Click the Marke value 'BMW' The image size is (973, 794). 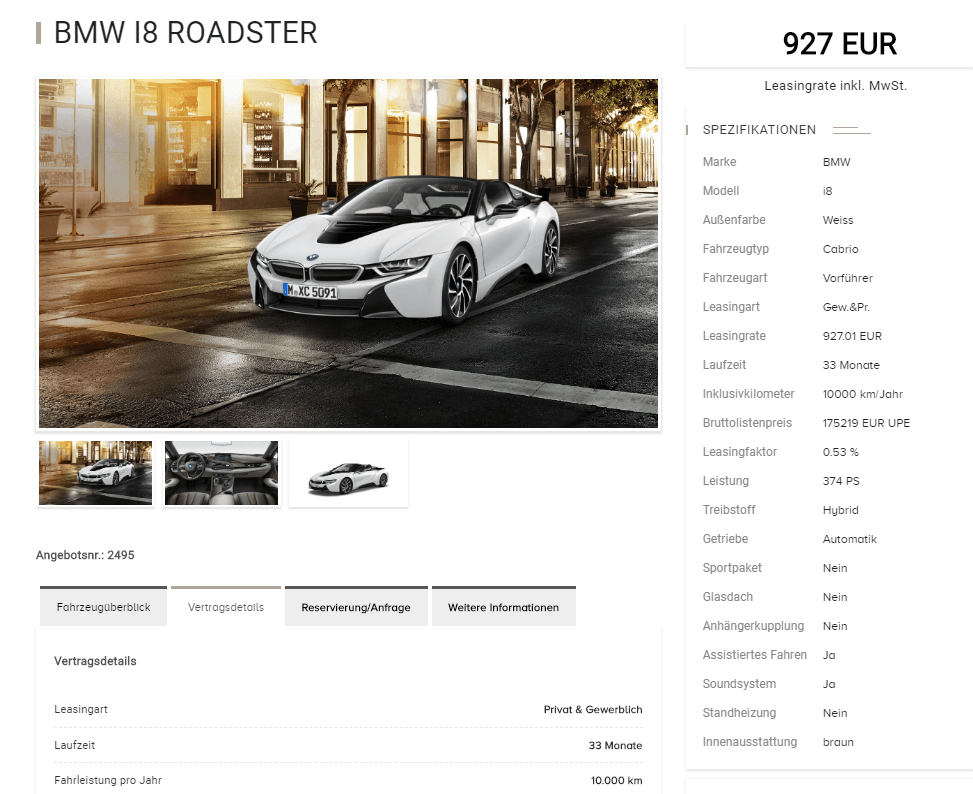pyautogui.click(x=836, y=162)
